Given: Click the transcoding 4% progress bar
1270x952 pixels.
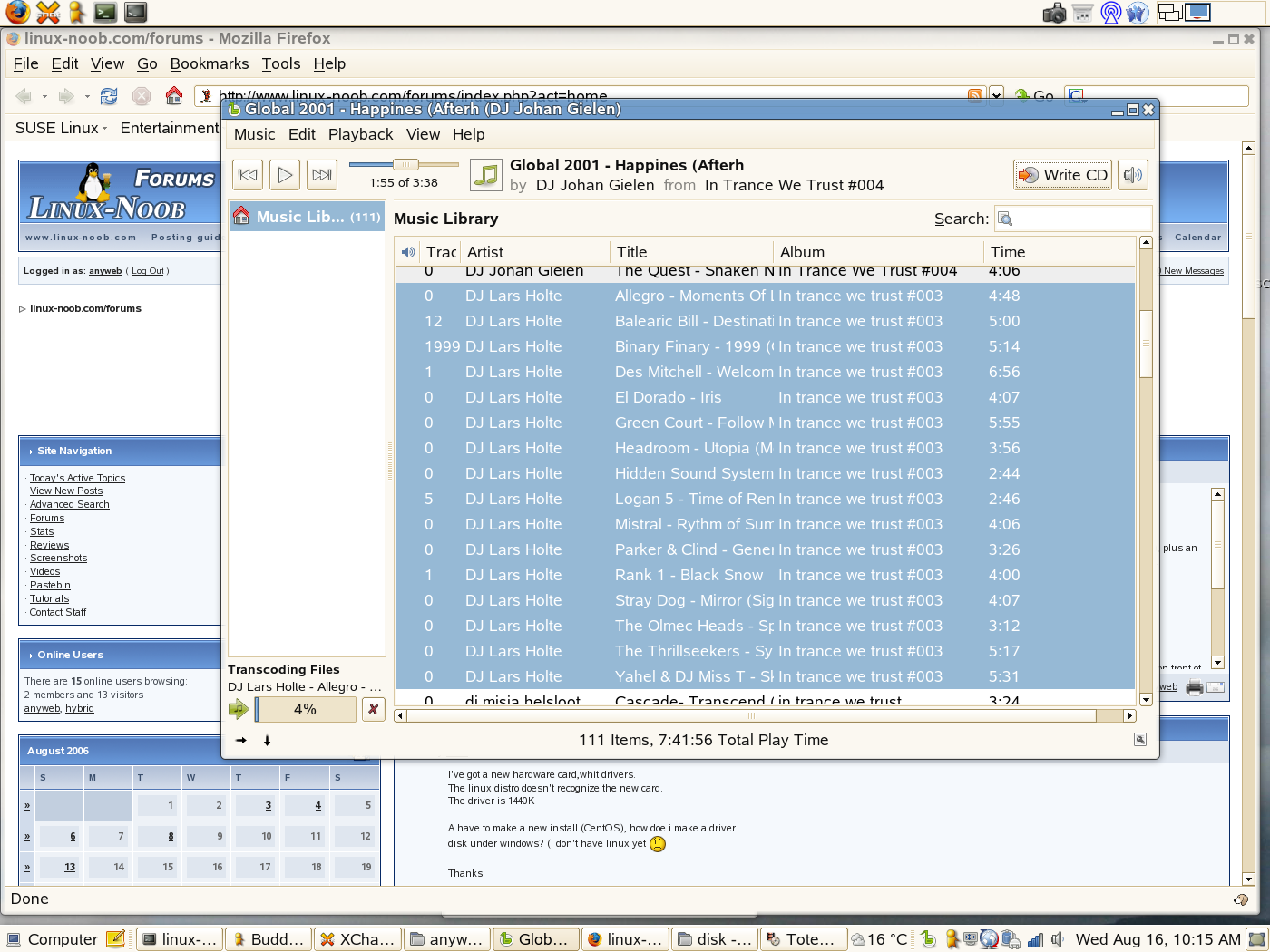Looking at the screenshot, I should (306, 709).
